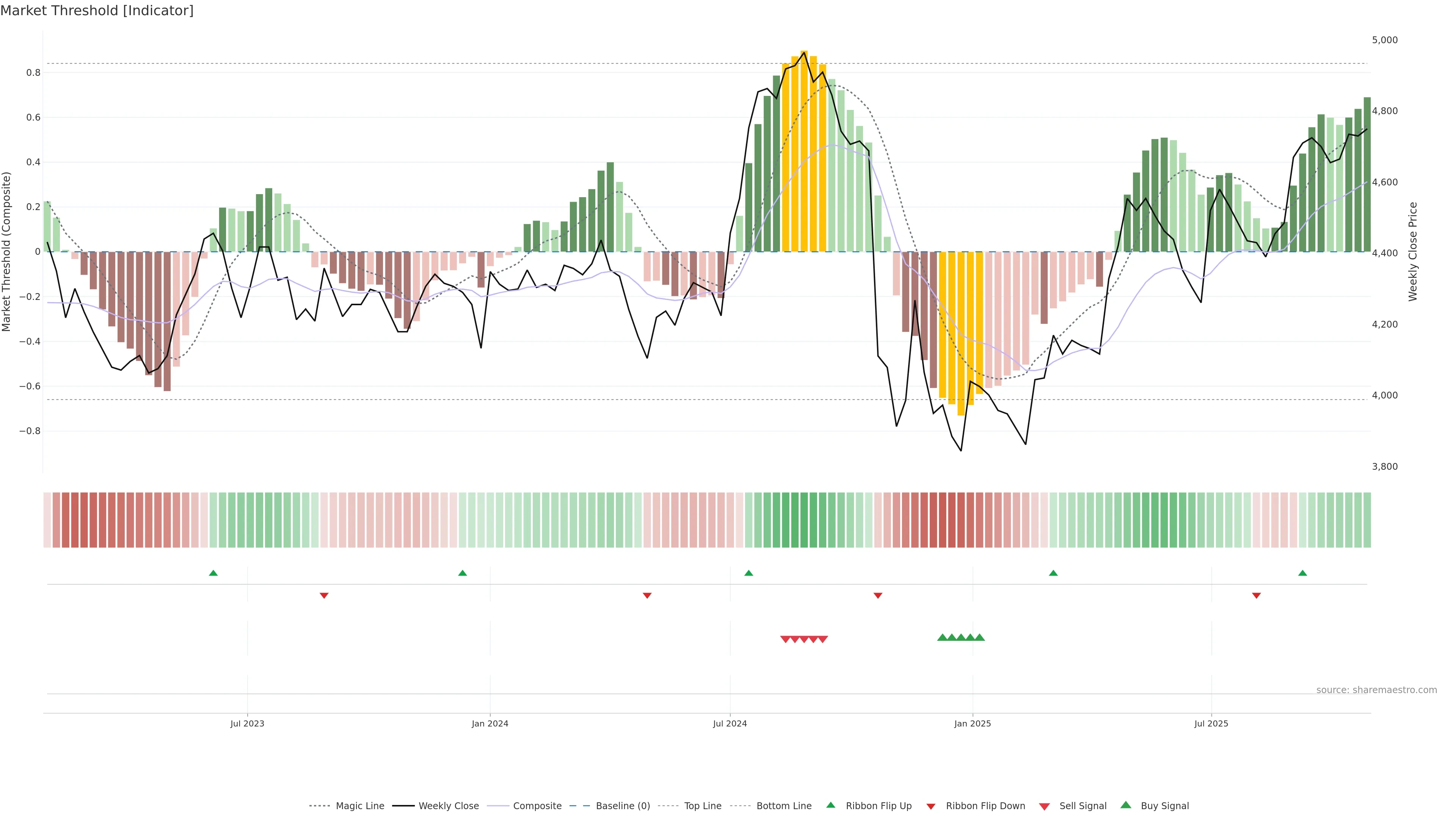Click the sharemaestro.com source text
Viewport: 1456px width, 819px height.
click(1376, 690)
